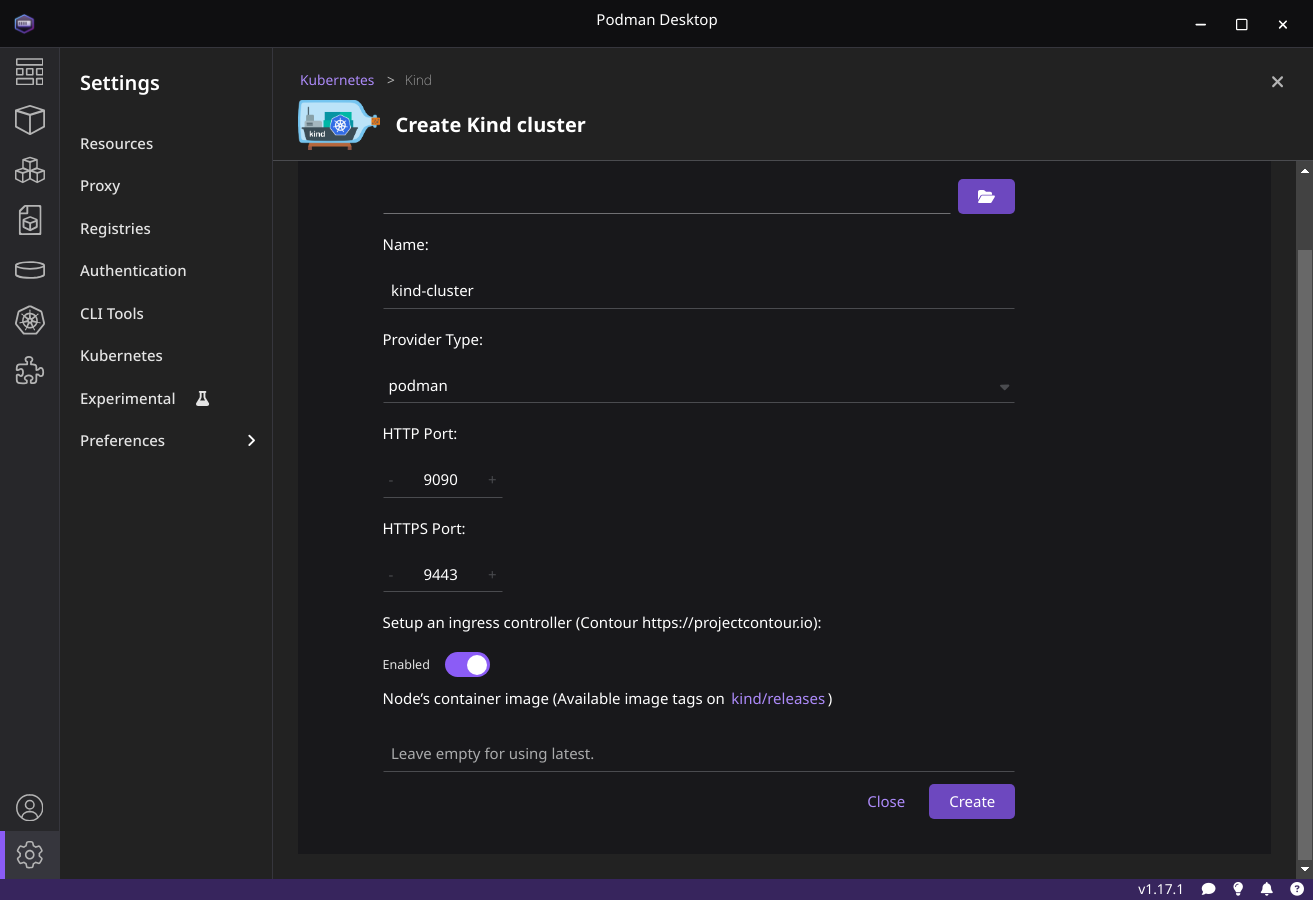Screen dimensions: 1313x900
Task: Open notifications bell in the status bar
Action: coord(1267,889)
